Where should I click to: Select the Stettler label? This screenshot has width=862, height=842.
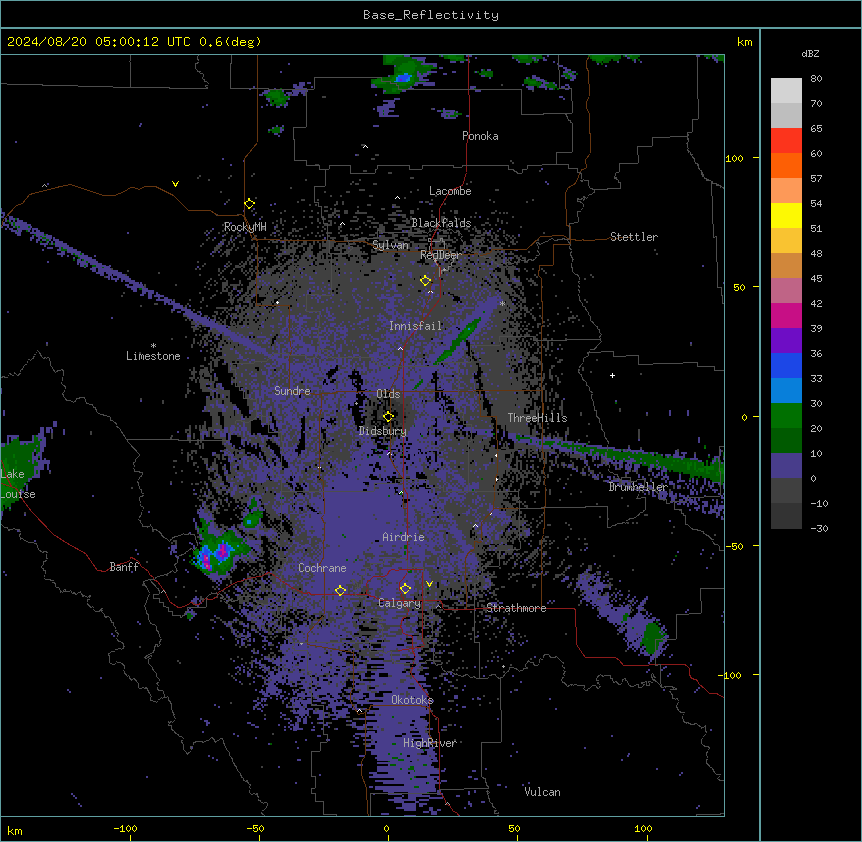634,237
